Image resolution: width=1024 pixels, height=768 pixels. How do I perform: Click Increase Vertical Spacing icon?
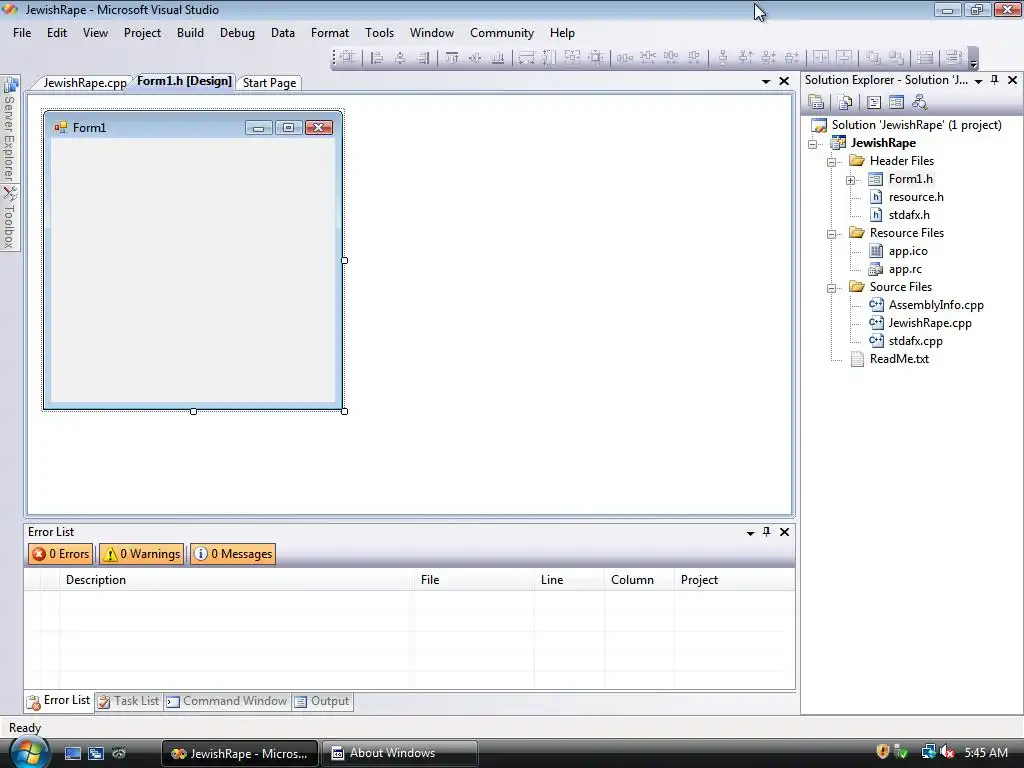click(746, 57)
